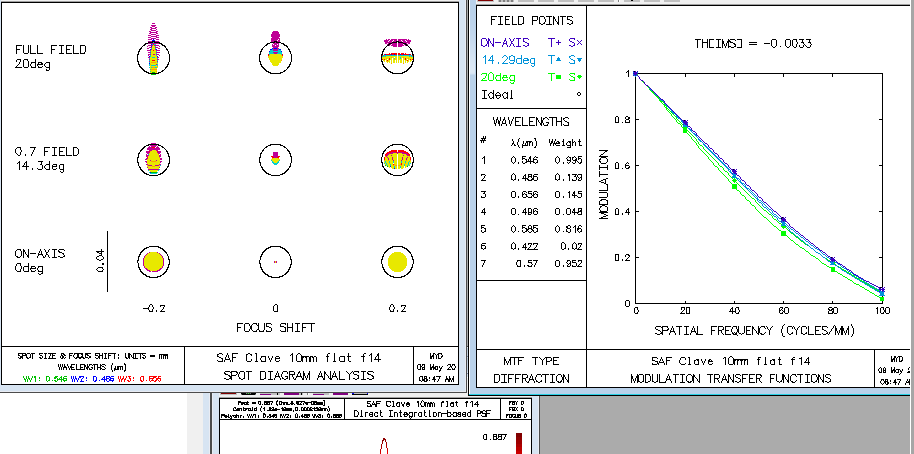The height and width of the screenshot is (454, 914).
Task: Click wavelength row 1 value 0.546
Action: click(524, 160)
